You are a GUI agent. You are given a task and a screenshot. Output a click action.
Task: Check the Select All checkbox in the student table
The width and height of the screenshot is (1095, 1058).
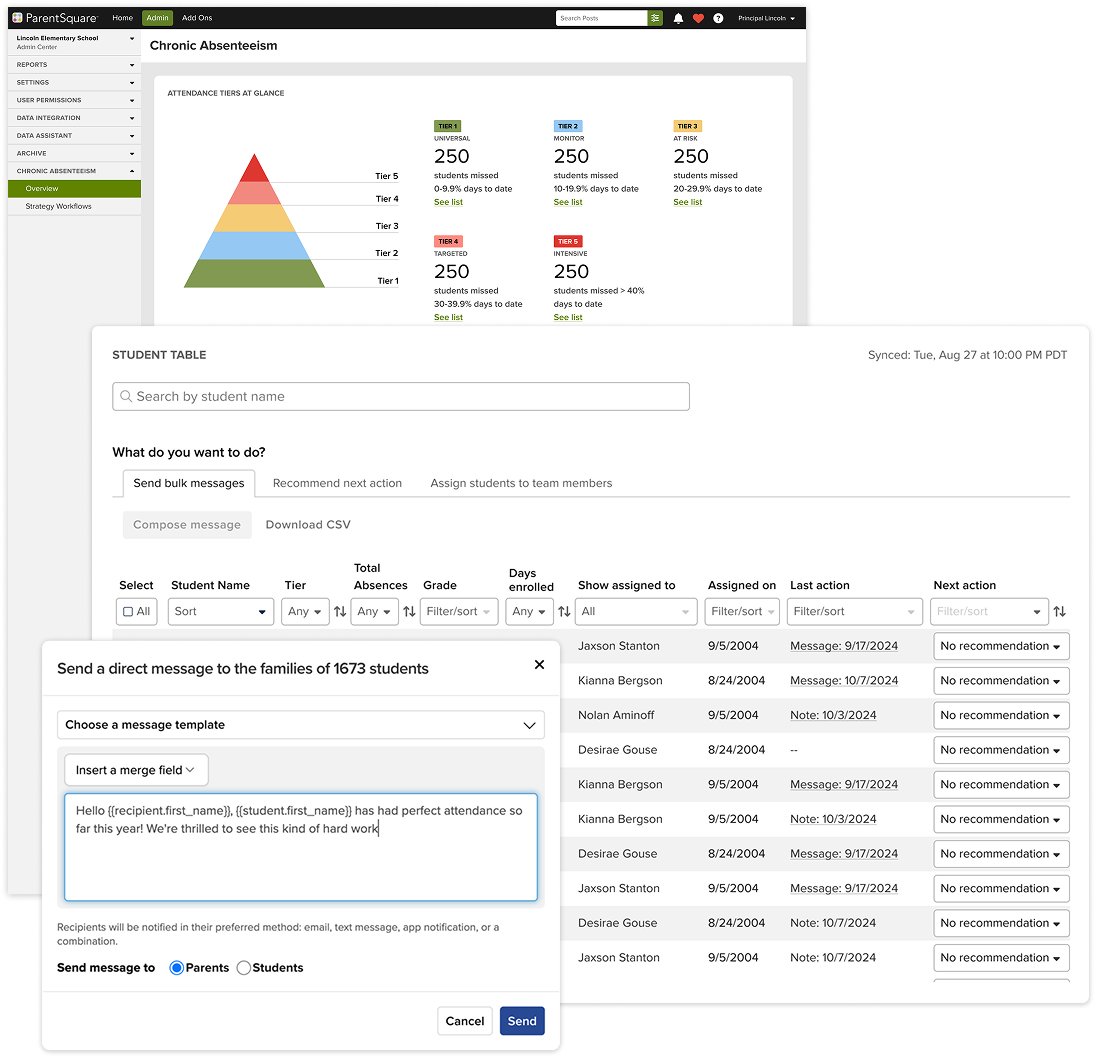[125, 611]
